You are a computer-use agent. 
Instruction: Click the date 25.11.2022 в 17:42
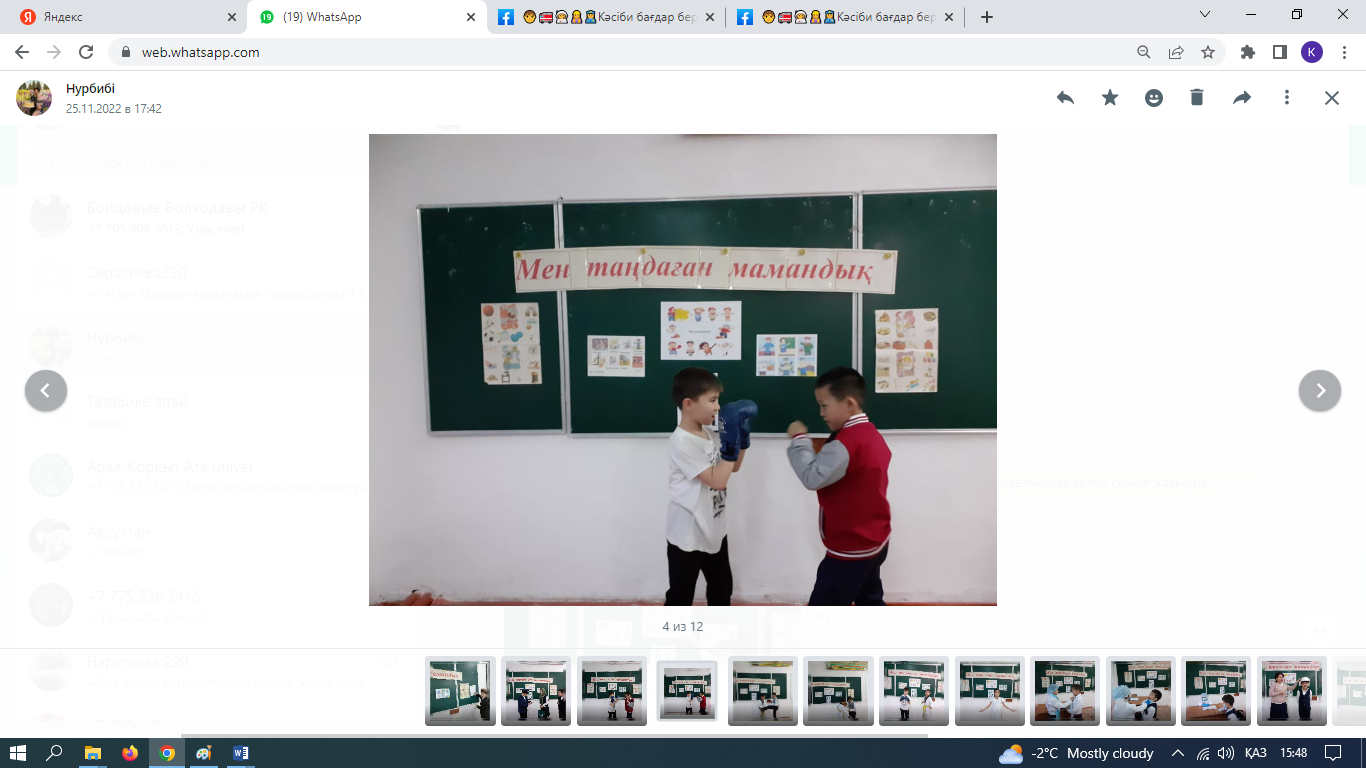[x=114, y=108]
